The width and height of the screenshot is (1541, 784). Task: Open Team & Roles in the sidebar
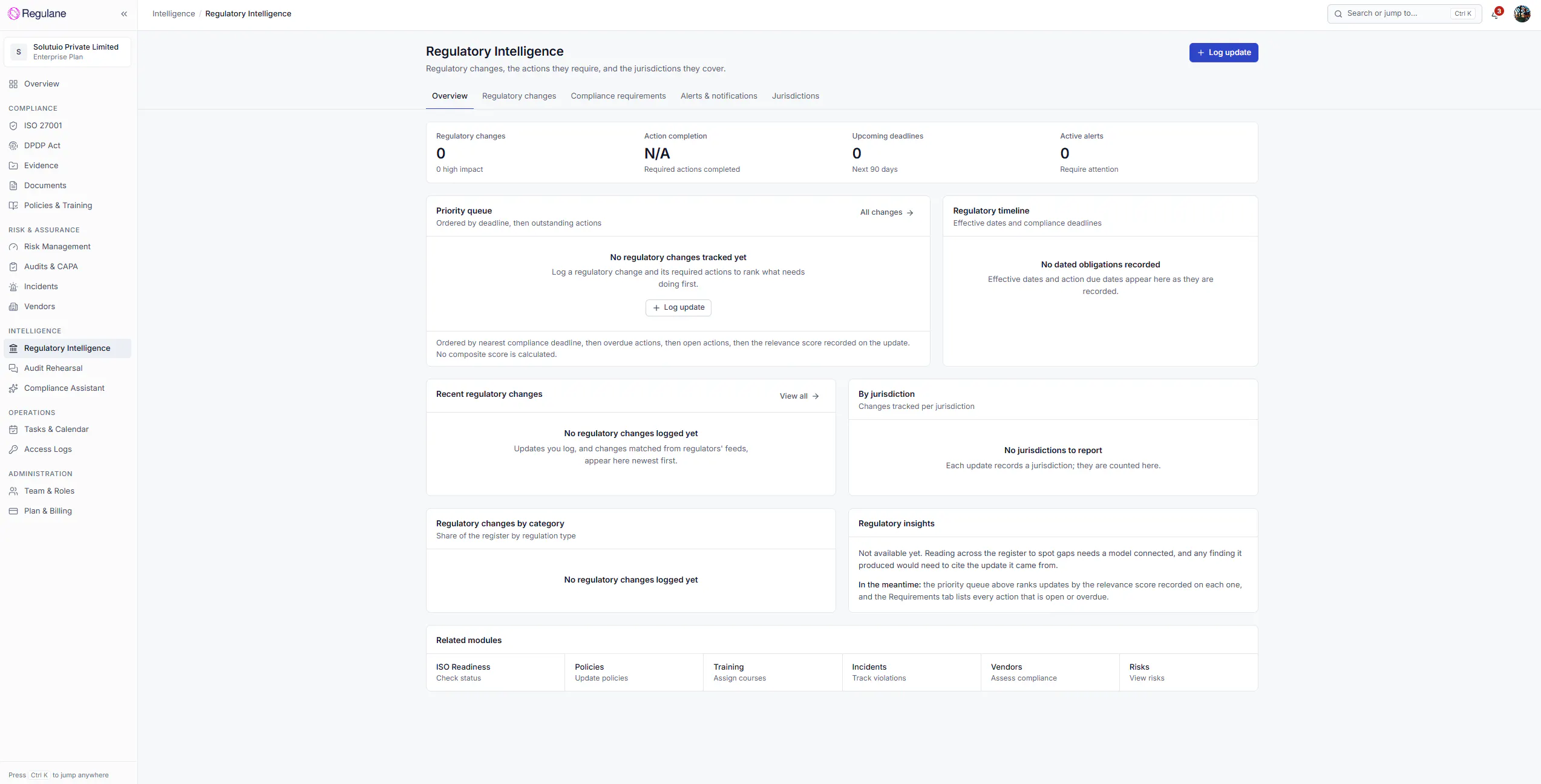(x=67, y=491)
